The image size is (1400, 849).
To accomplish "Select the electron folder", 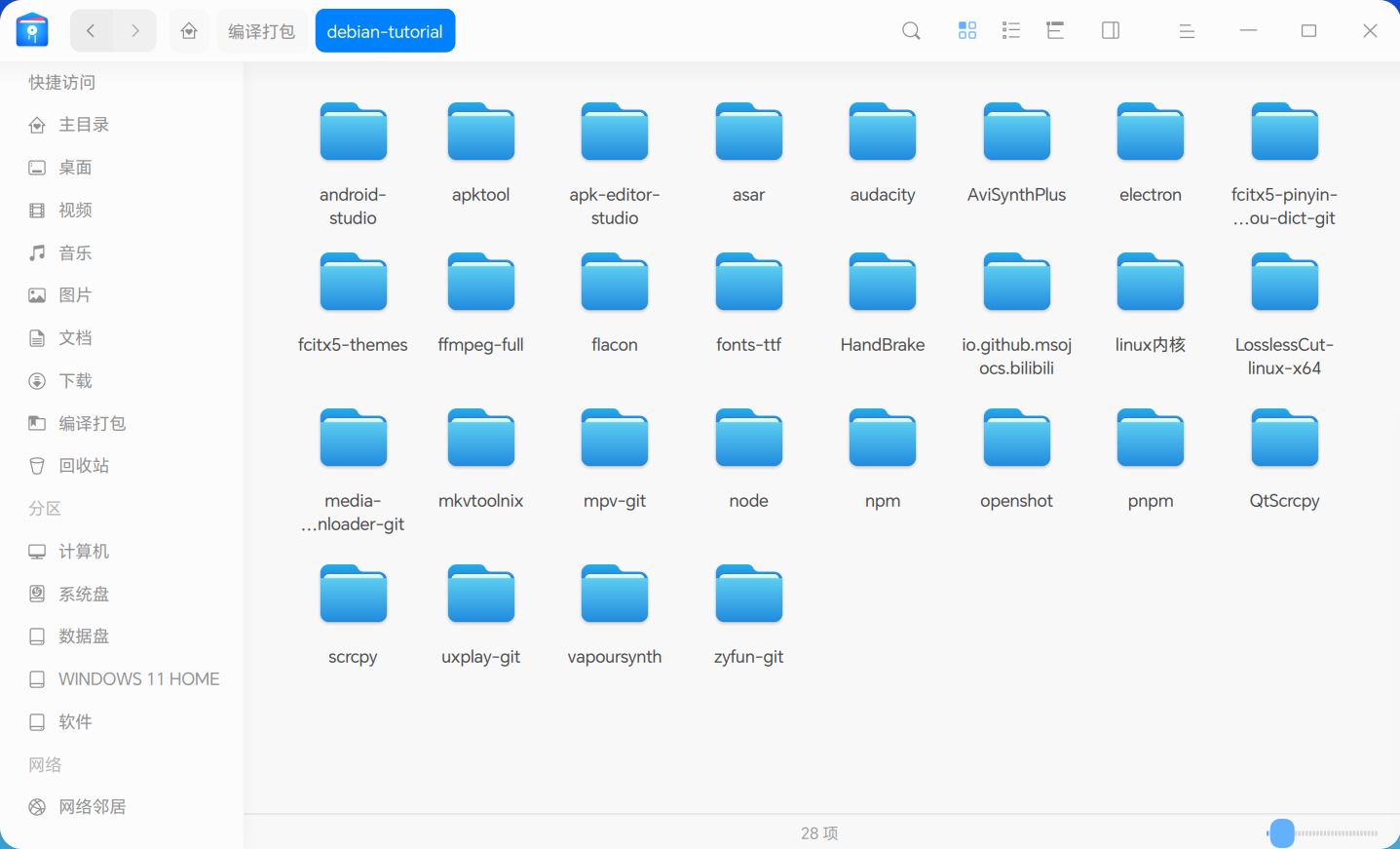I will coord(1151,152).
